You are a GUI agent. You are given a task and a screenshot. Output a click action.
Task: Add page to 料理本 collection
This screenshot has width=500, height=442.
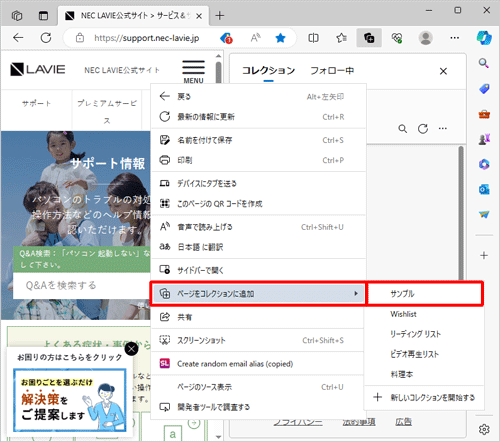424,374
